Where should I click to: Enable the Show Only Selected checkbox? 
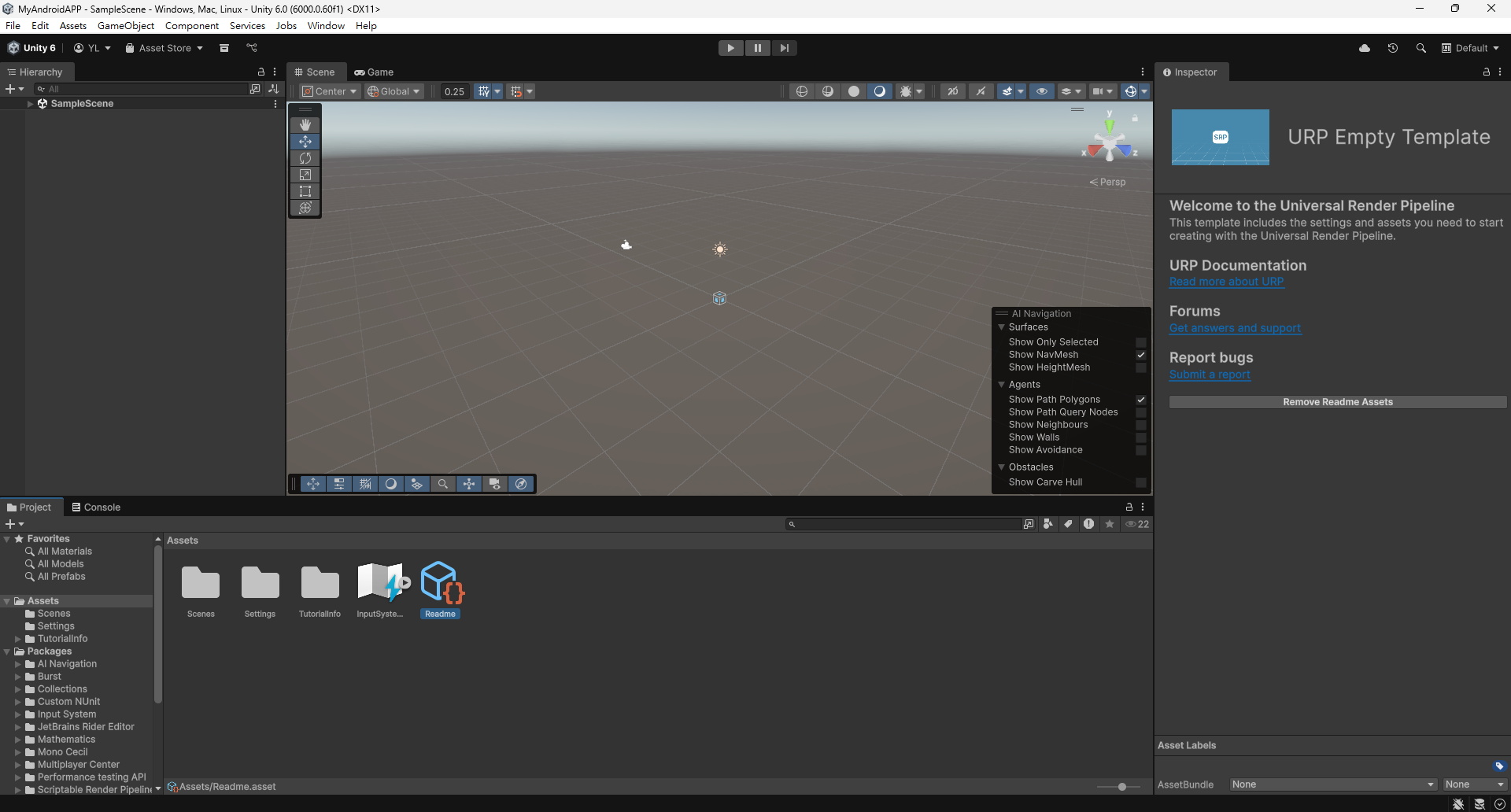pyautogui.click(x=1141, y=341)
